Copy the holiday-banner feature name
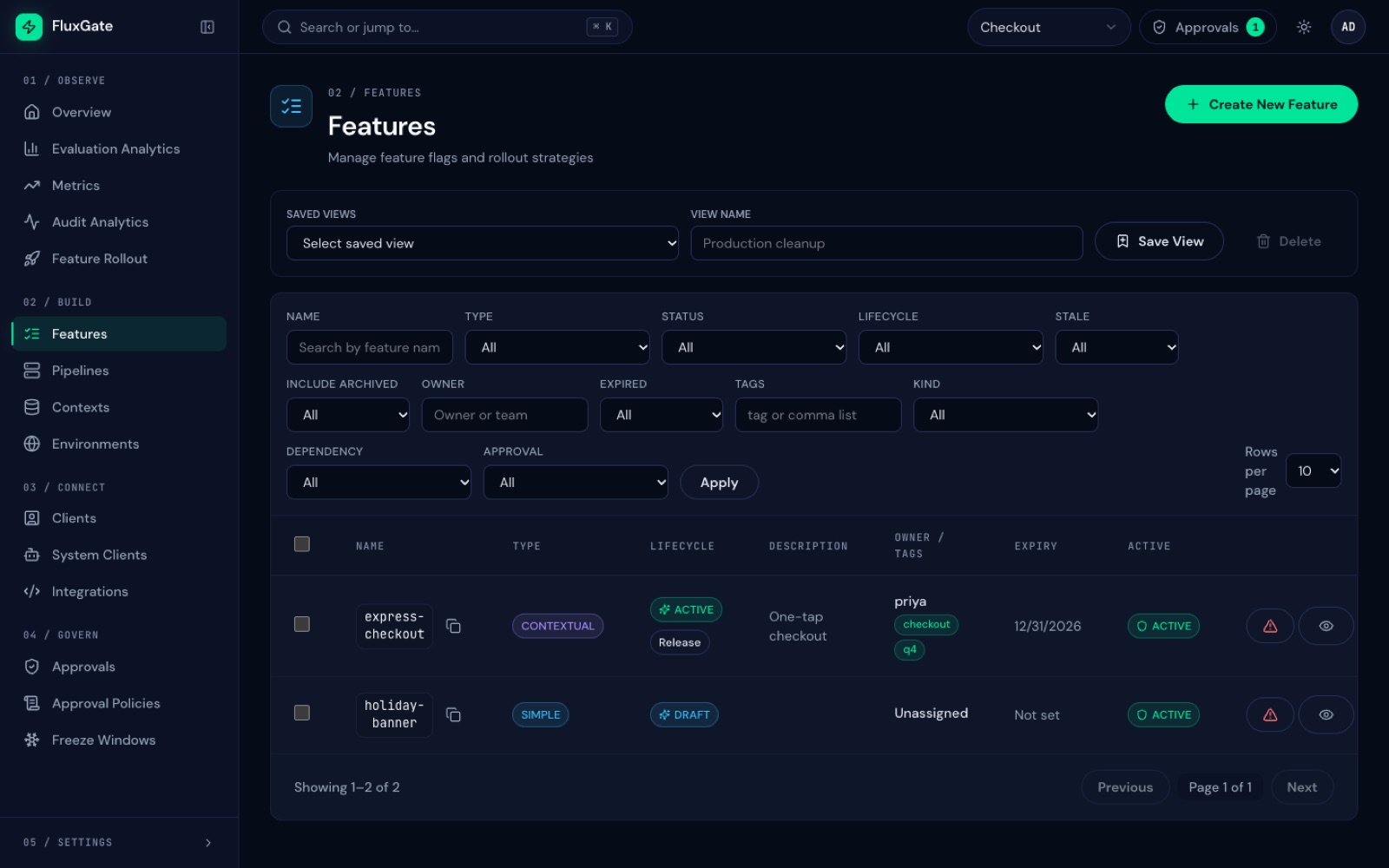The image size is (1389, 868). (x=453, y=714)
